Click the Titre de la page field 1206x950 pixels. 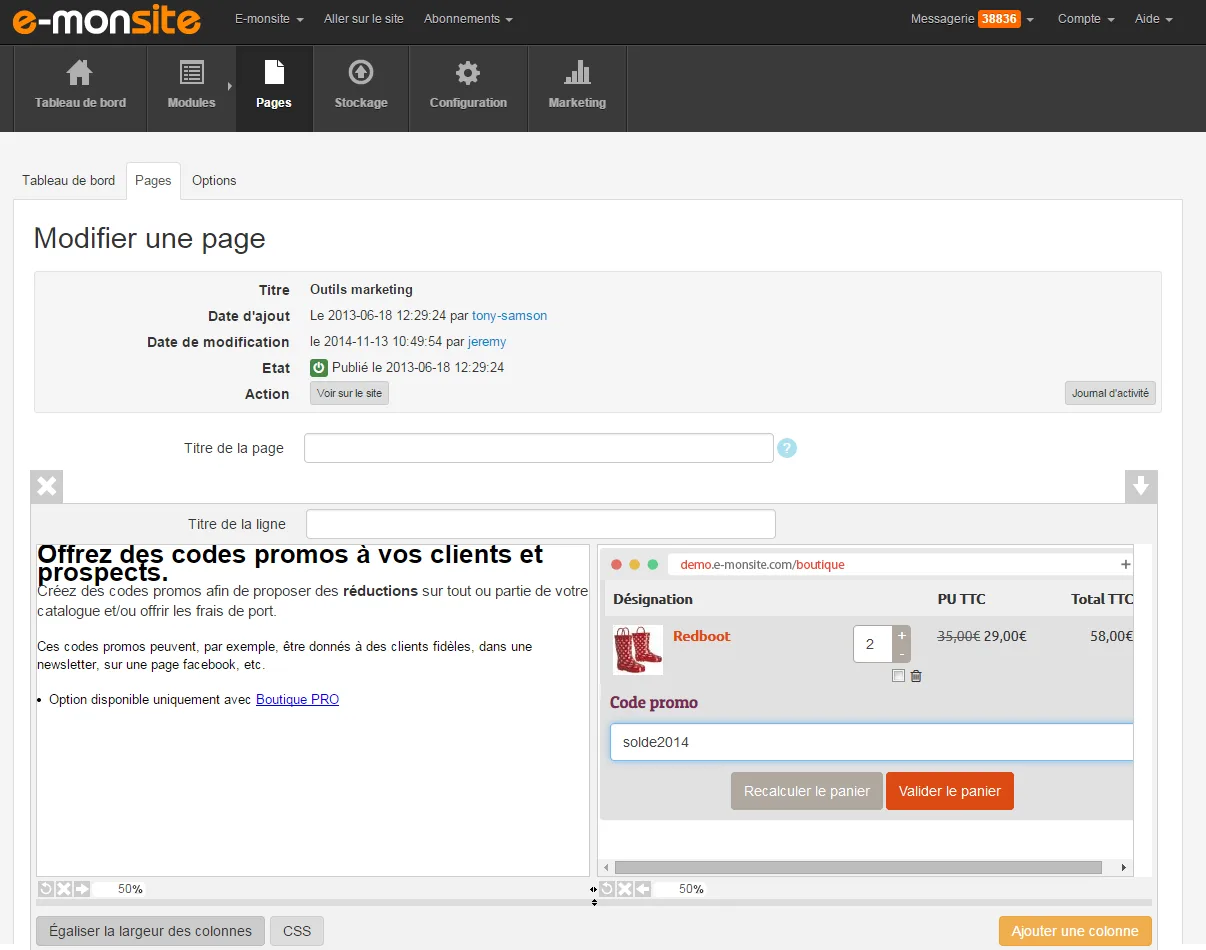[539, 448]
